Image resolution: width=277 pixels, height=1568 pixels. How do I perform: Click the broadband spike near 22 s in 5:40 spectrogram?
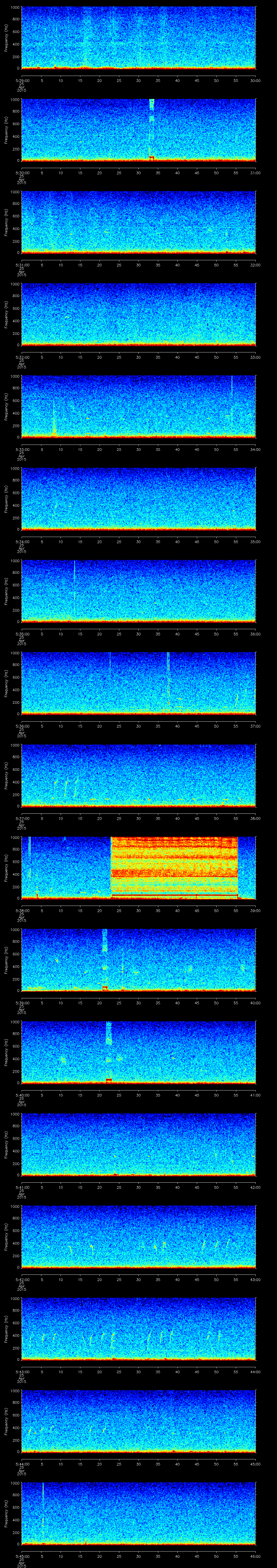click(109, 1052)
